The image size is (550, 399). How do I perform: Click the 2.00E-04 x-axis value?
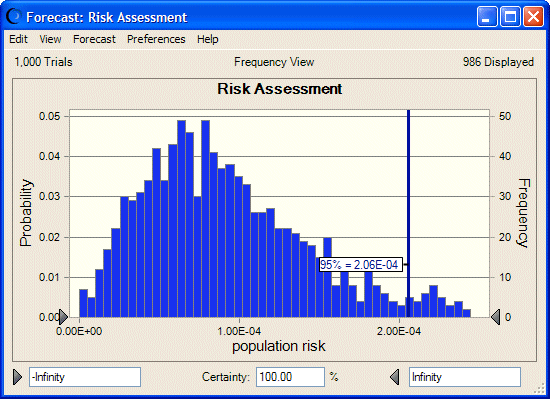[399, 331]
